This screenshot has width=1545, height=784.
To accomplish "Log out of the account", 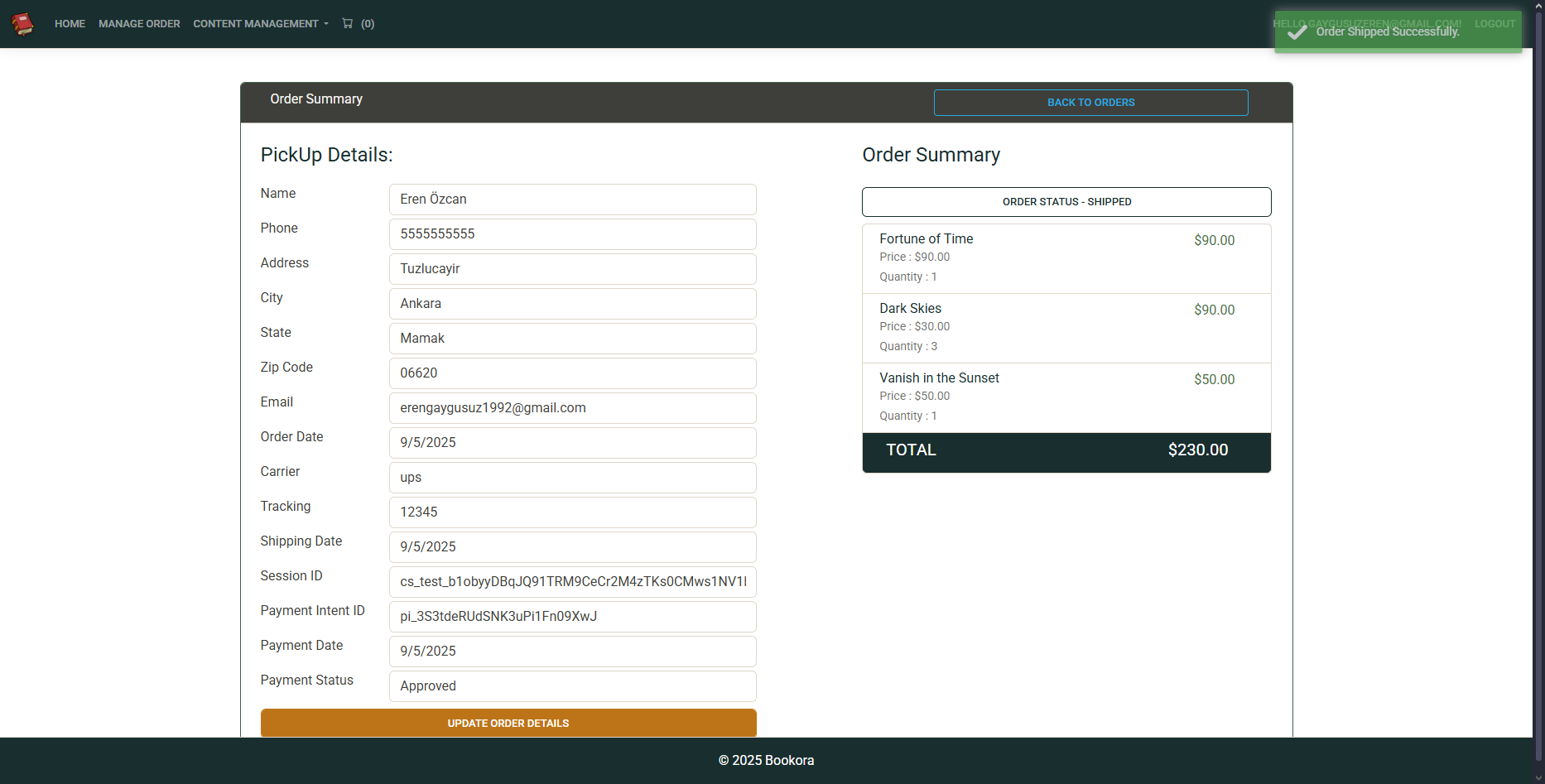I will (x=1494, y=24).
